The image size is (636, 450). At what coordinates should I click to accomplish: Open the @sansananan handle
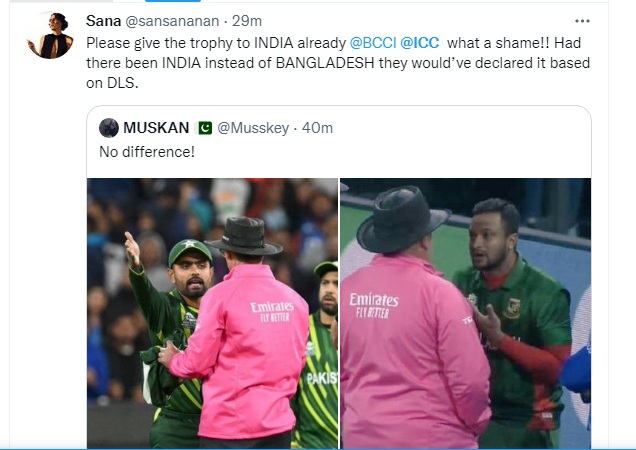(x=172, y=21)
